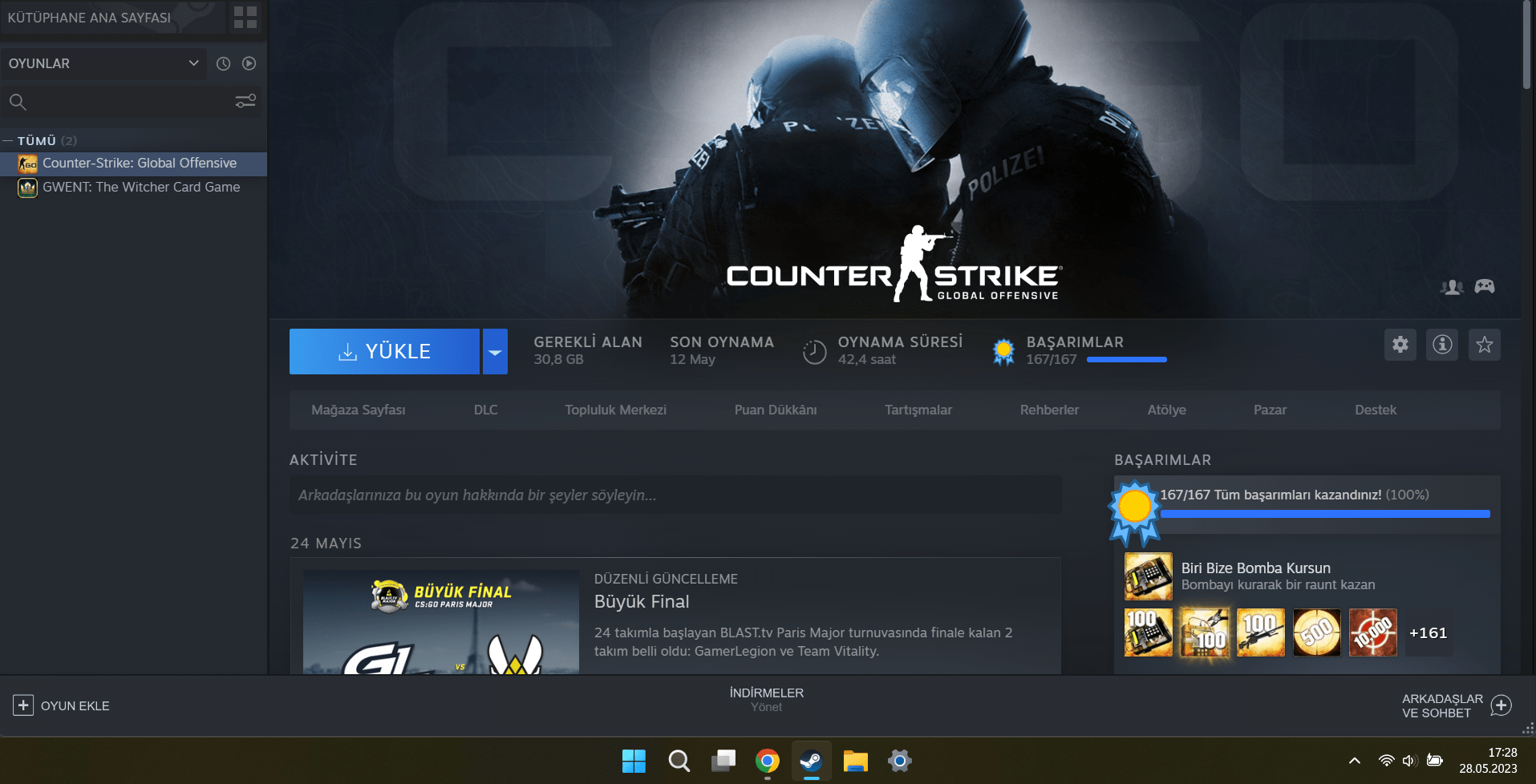
Task: Add game to favorites star icon
Action: (1485, 345)
